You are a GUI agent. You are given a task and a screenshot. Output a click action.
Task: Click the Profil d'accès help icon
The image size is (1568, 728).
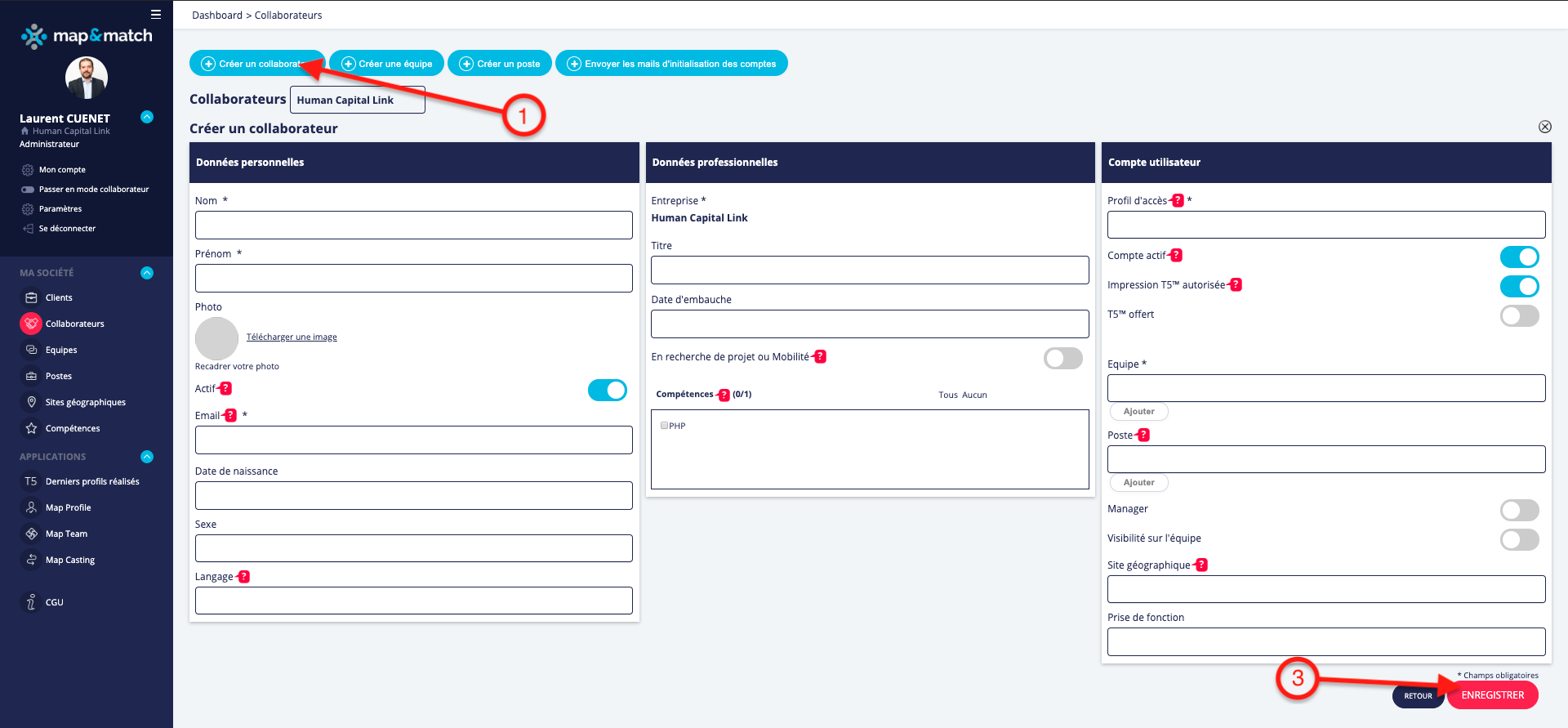[x=1178, y=200]
